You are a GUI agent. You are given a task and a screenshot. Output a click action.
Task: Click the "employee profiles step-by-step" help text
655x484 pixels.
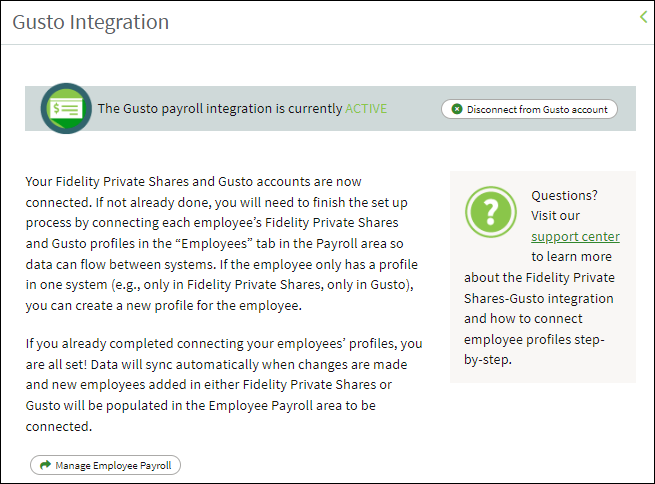tap(534, 350)
